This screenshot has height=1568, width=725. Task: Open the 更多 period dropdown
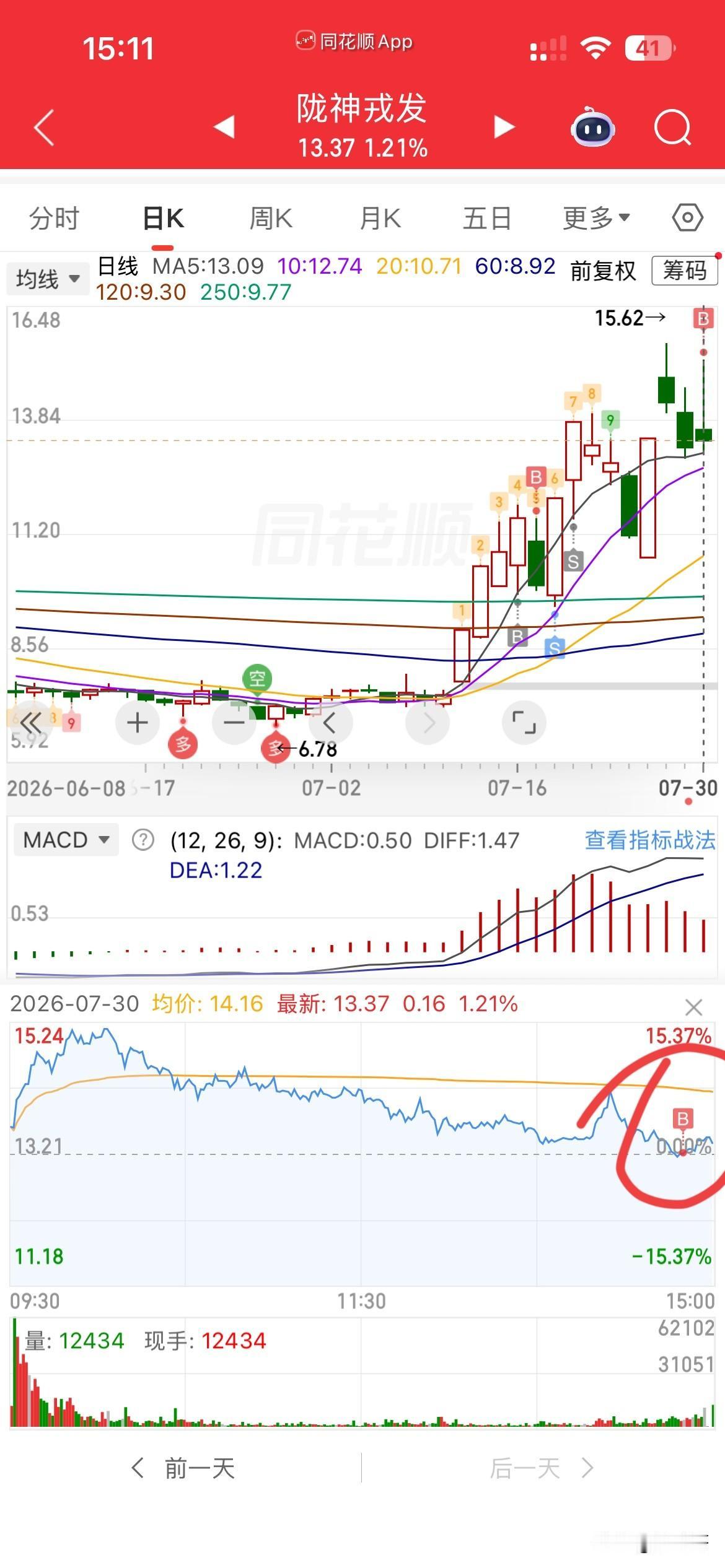coord(596,218)
